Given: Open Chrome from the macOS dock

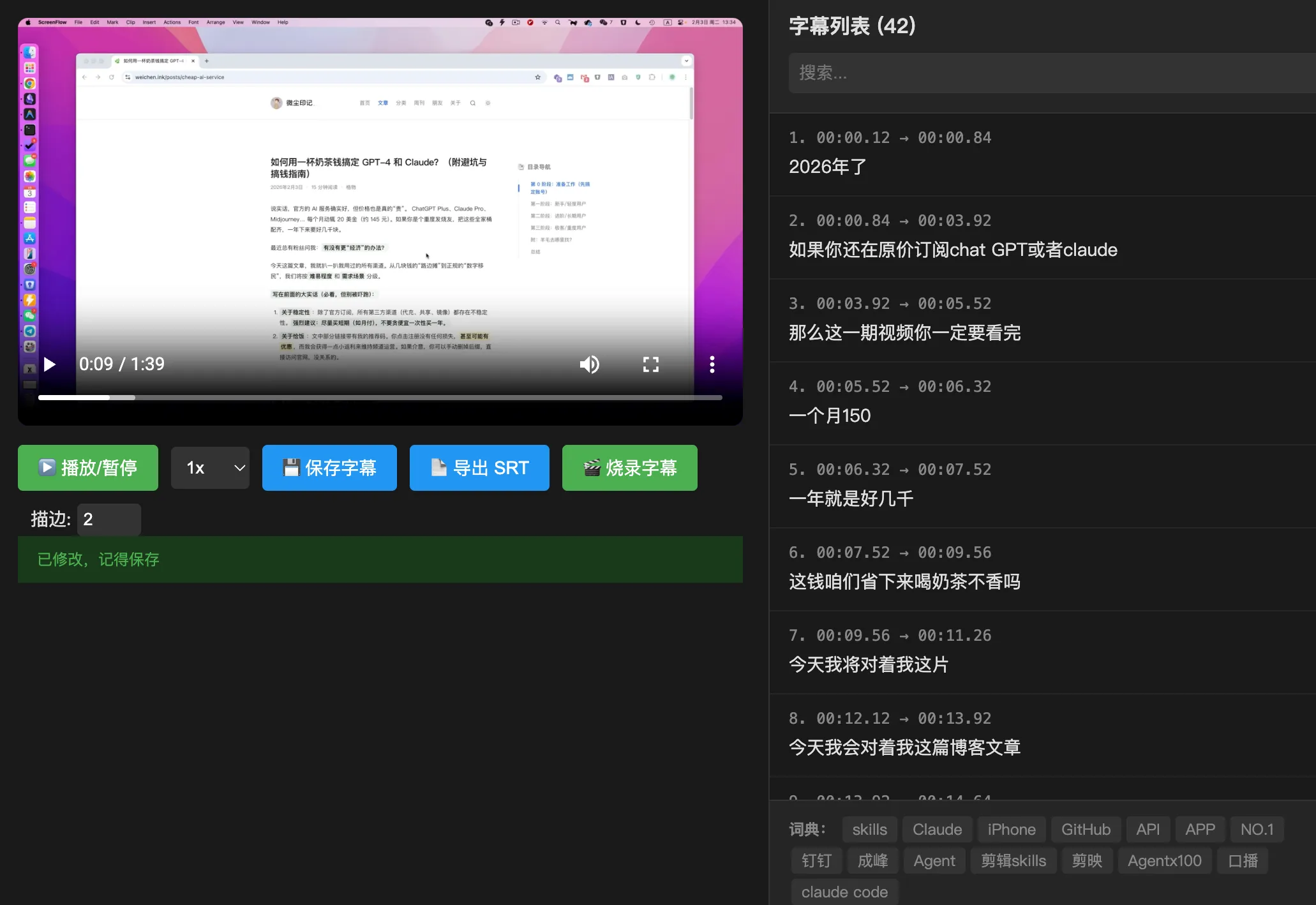Looking at the screenshot, I should (x=31, y=84).
